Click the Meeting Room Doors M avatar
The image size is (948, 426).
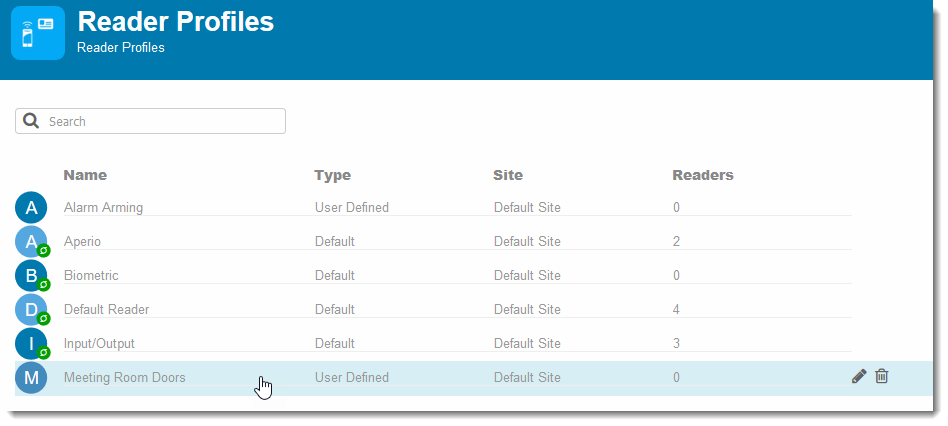point(31,378)
